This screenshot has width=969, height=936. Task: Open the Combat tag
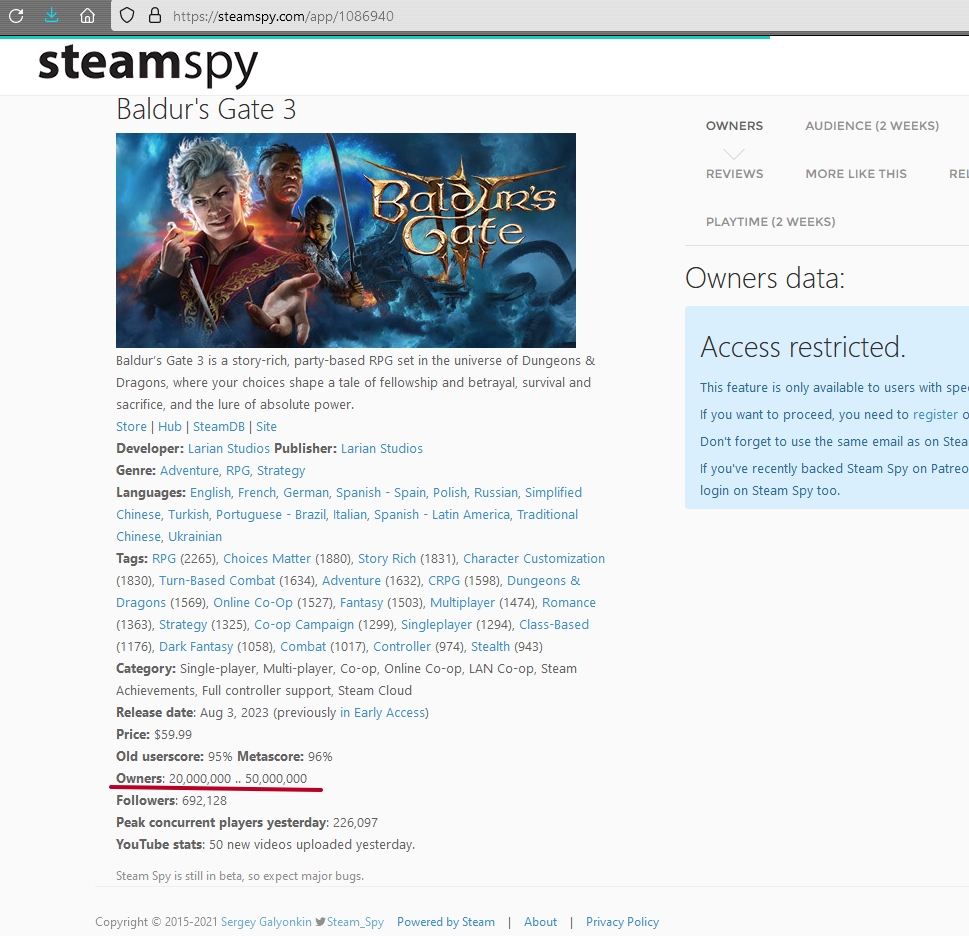[x=303, y=646]
